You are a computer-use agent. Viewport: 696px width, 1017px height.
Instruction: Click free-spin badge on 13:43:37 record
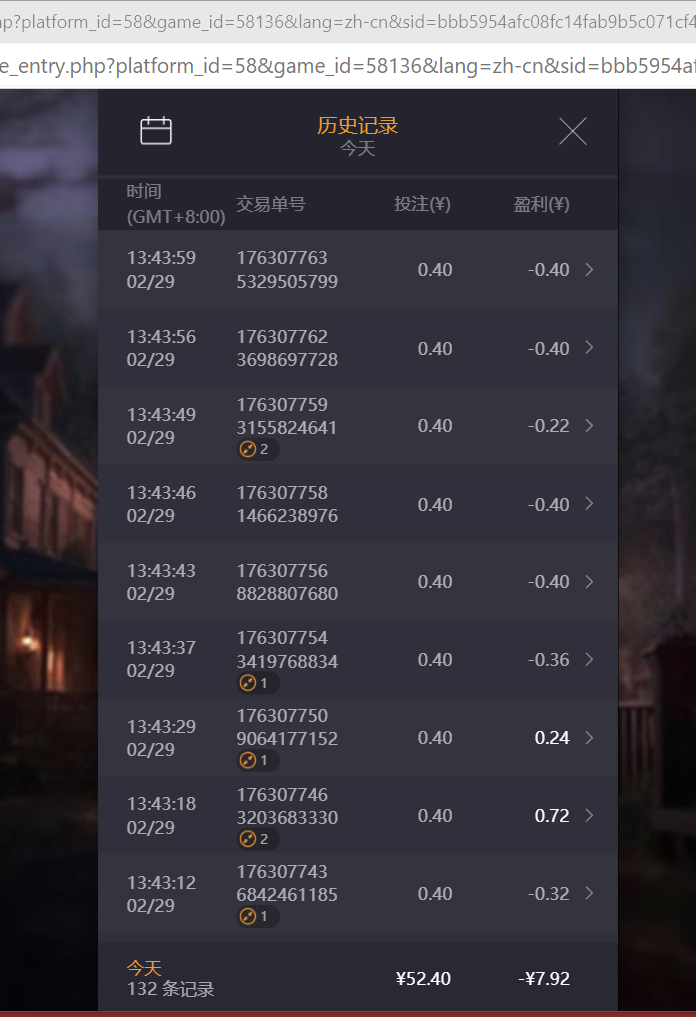pyautogui.click(x=257, y=684)
